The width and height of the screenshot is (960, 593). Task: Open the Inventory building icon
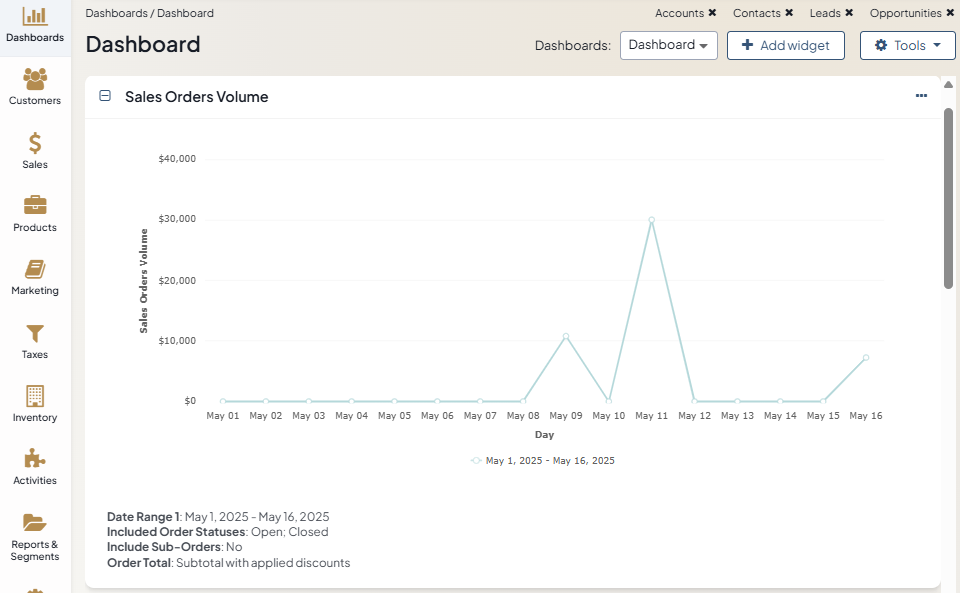[x=35, y=396]
